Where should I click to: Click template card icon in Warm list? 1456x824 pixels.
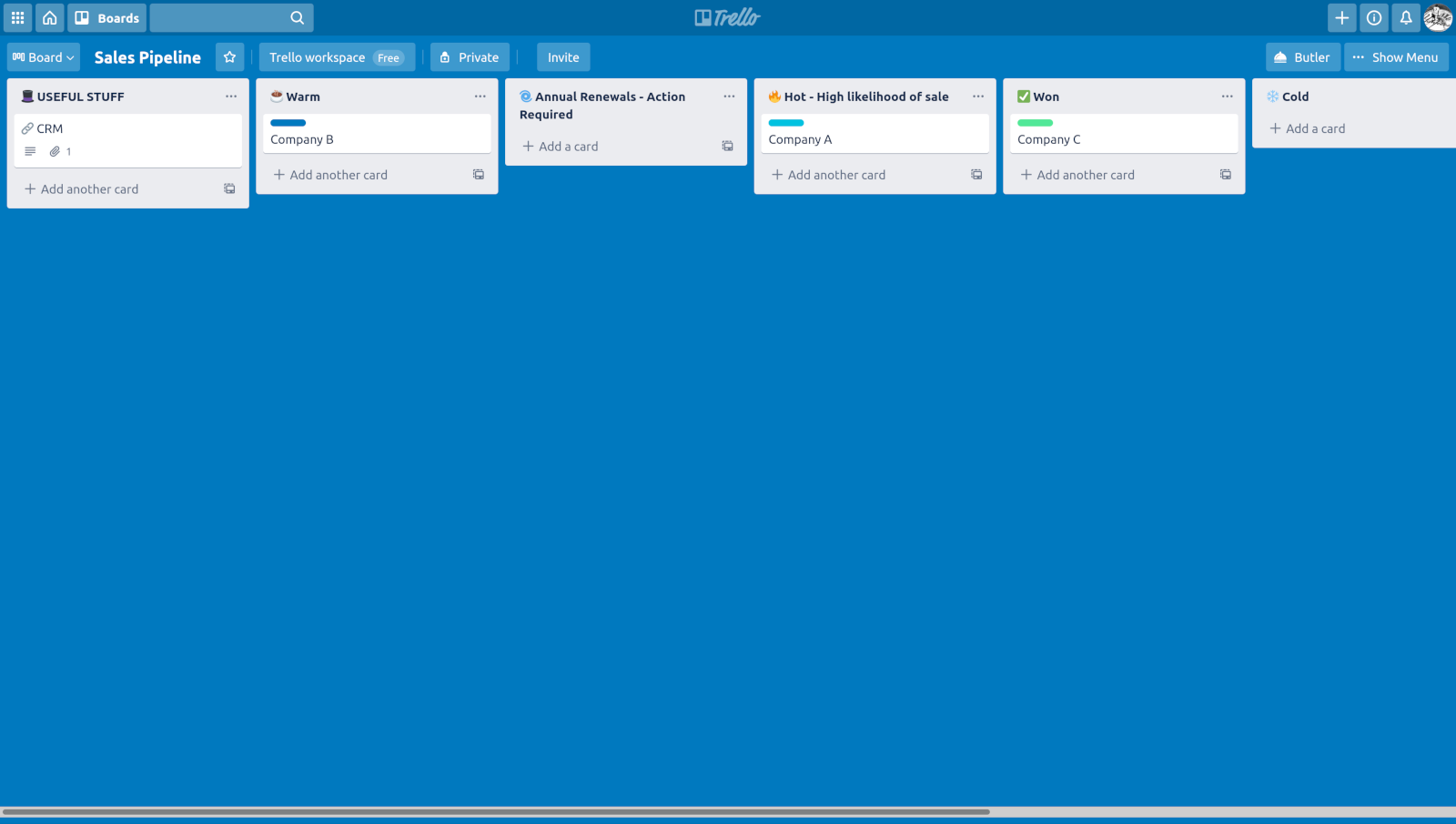pos(479,175)
